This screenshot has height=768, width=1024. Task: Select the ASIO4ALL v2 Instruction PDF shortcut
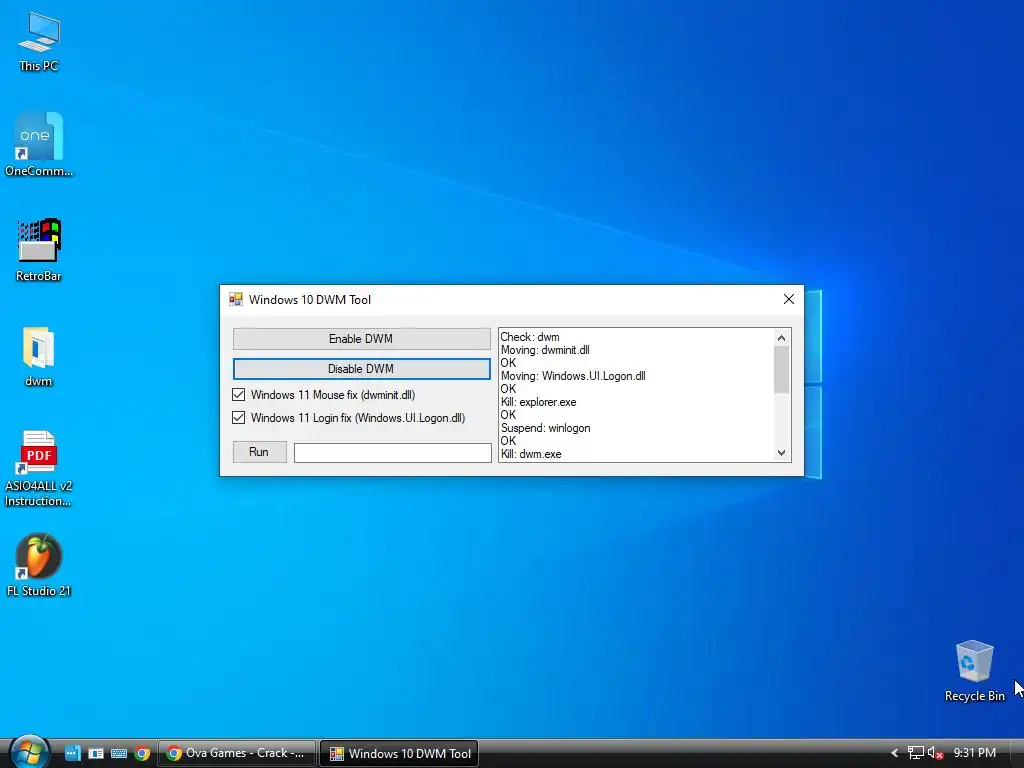click(x=39, y=468)
